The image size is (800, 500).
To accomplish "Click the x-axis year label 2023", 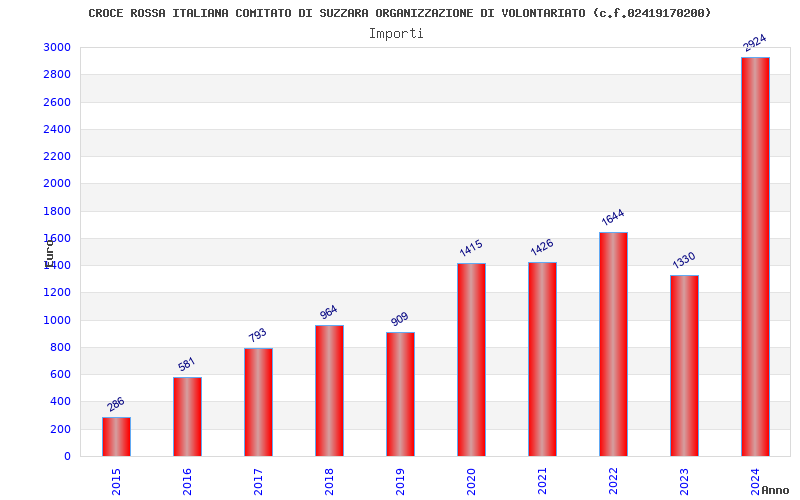I will pyautogui.click(x=684, y=482).
